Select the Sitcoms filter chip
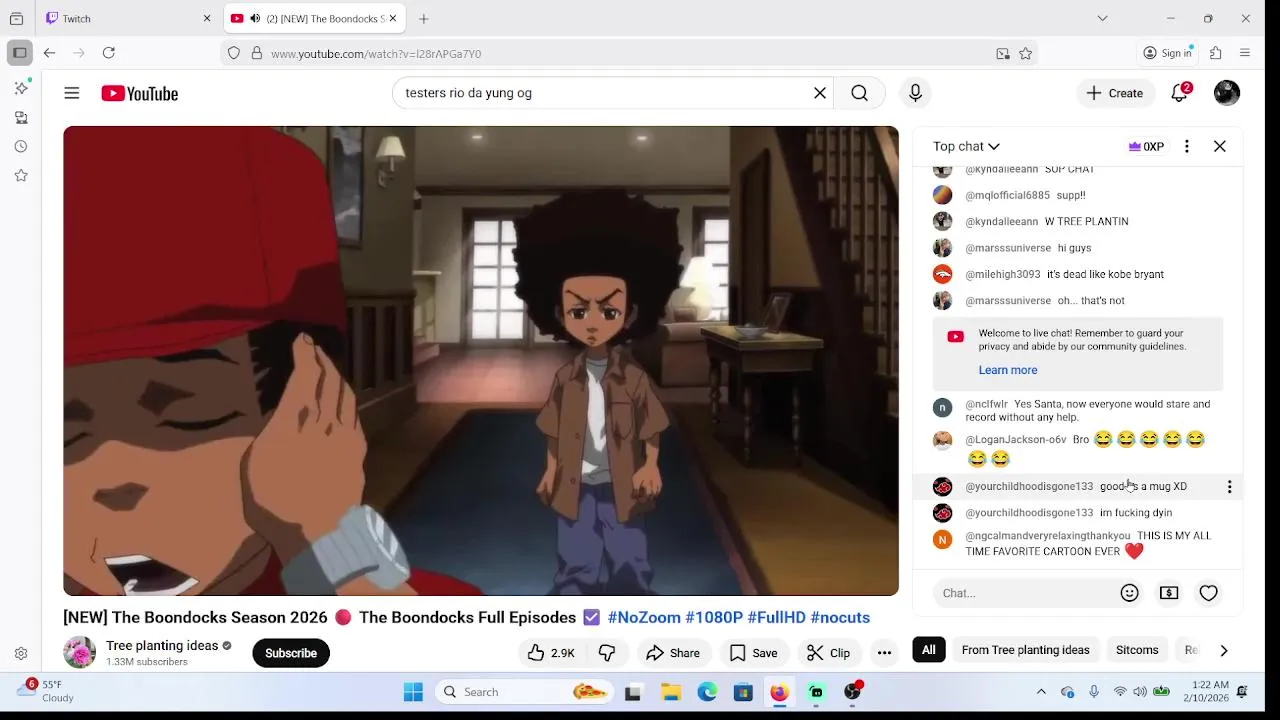Image resolution: width=1280 pixels, height=720 pixels. tap(1137, 650)
